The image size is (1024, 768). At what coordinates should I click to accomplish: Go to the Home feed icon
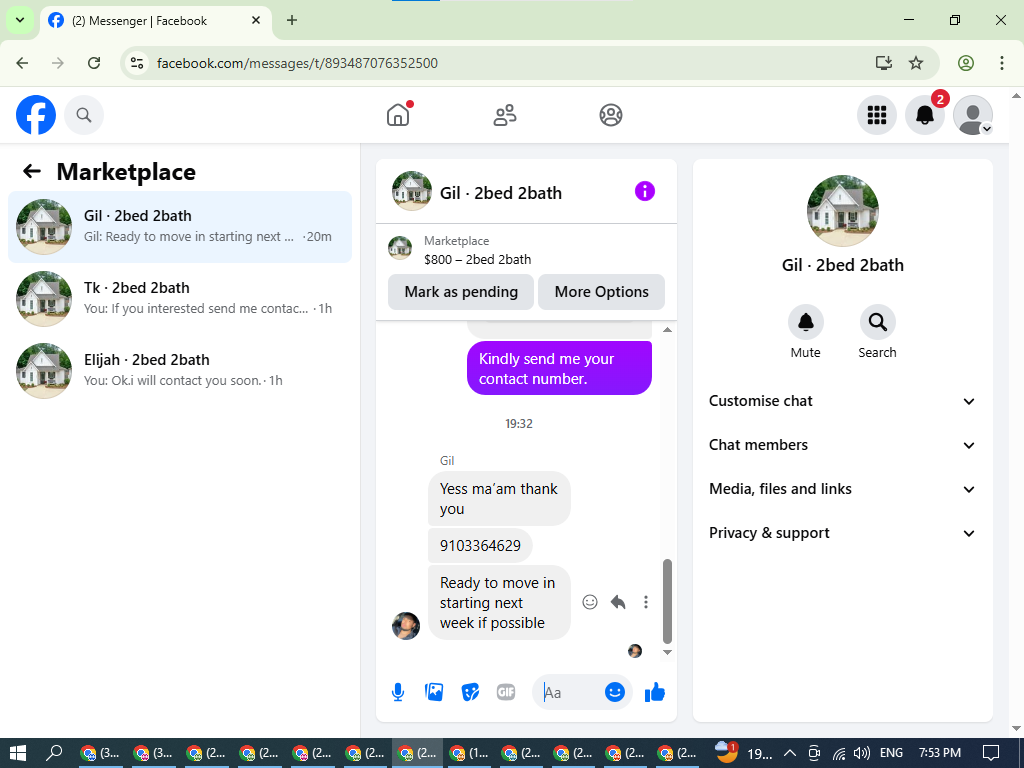[x=398, y=115]
